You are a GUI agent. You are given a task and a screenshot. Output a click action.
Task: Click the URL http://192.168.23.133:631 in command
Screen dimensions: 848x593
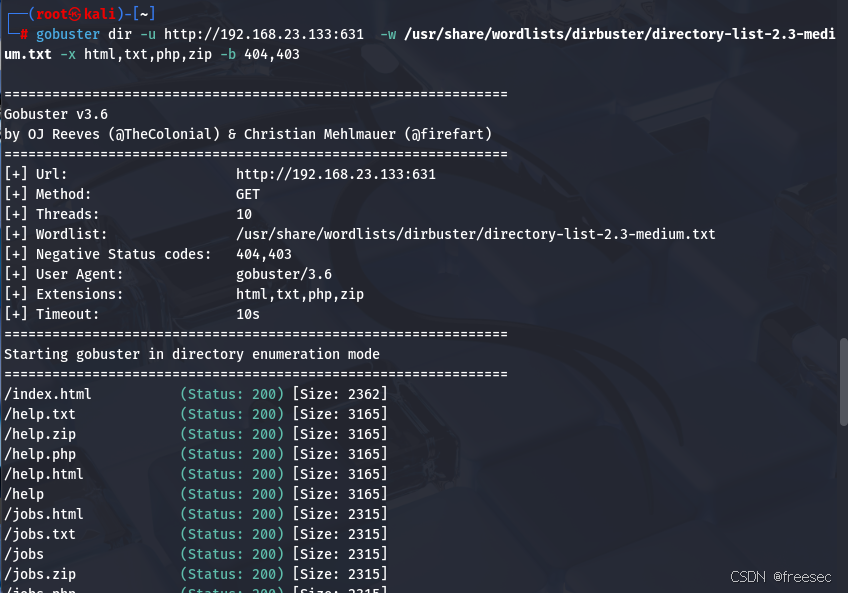(264, 34)
